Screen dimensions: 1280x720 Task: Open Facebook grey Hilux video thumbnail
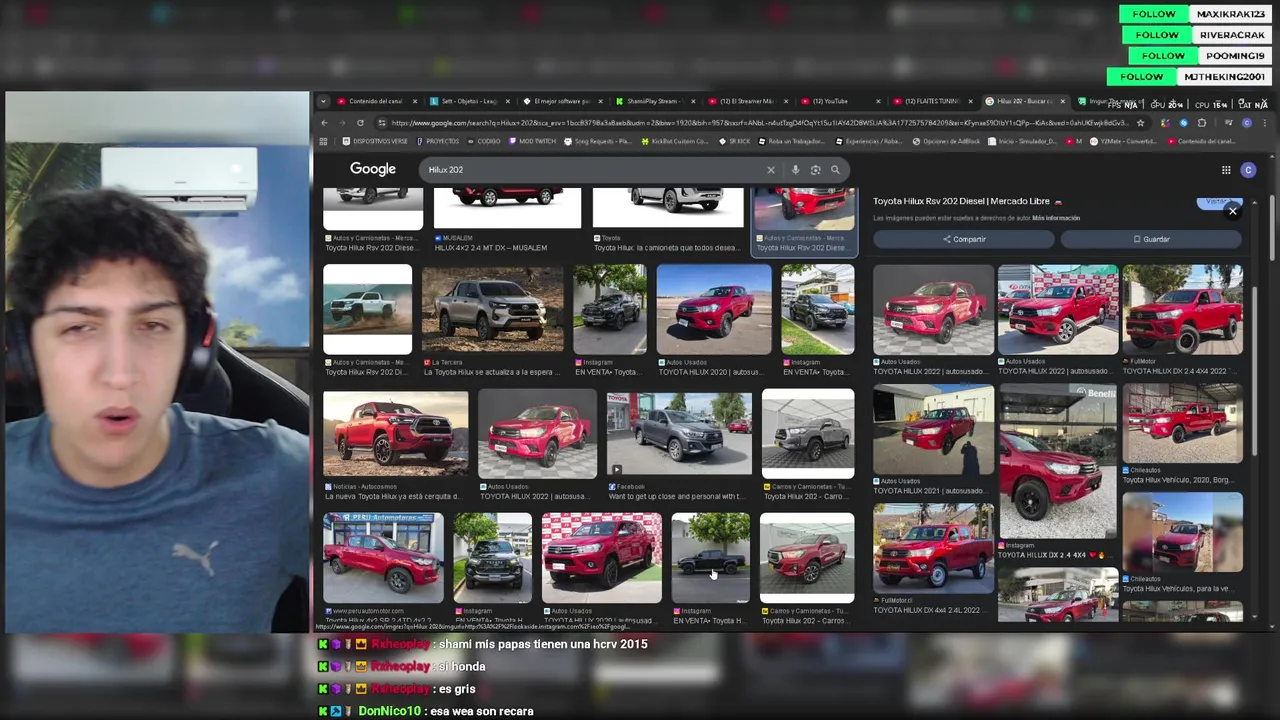pos(679,434)
